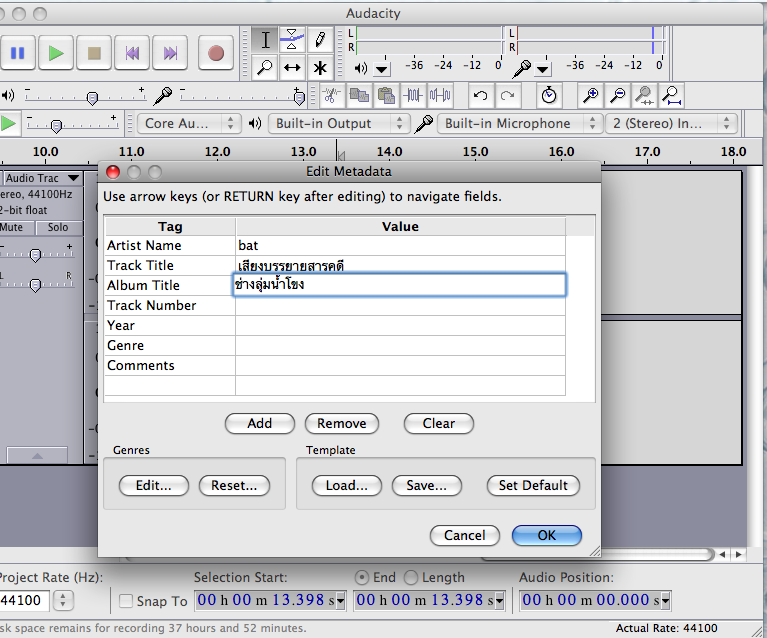Toggle the track Solo button
Image resolution: width=767 pixels, height=638 pixels.
(x=58, y=228)
